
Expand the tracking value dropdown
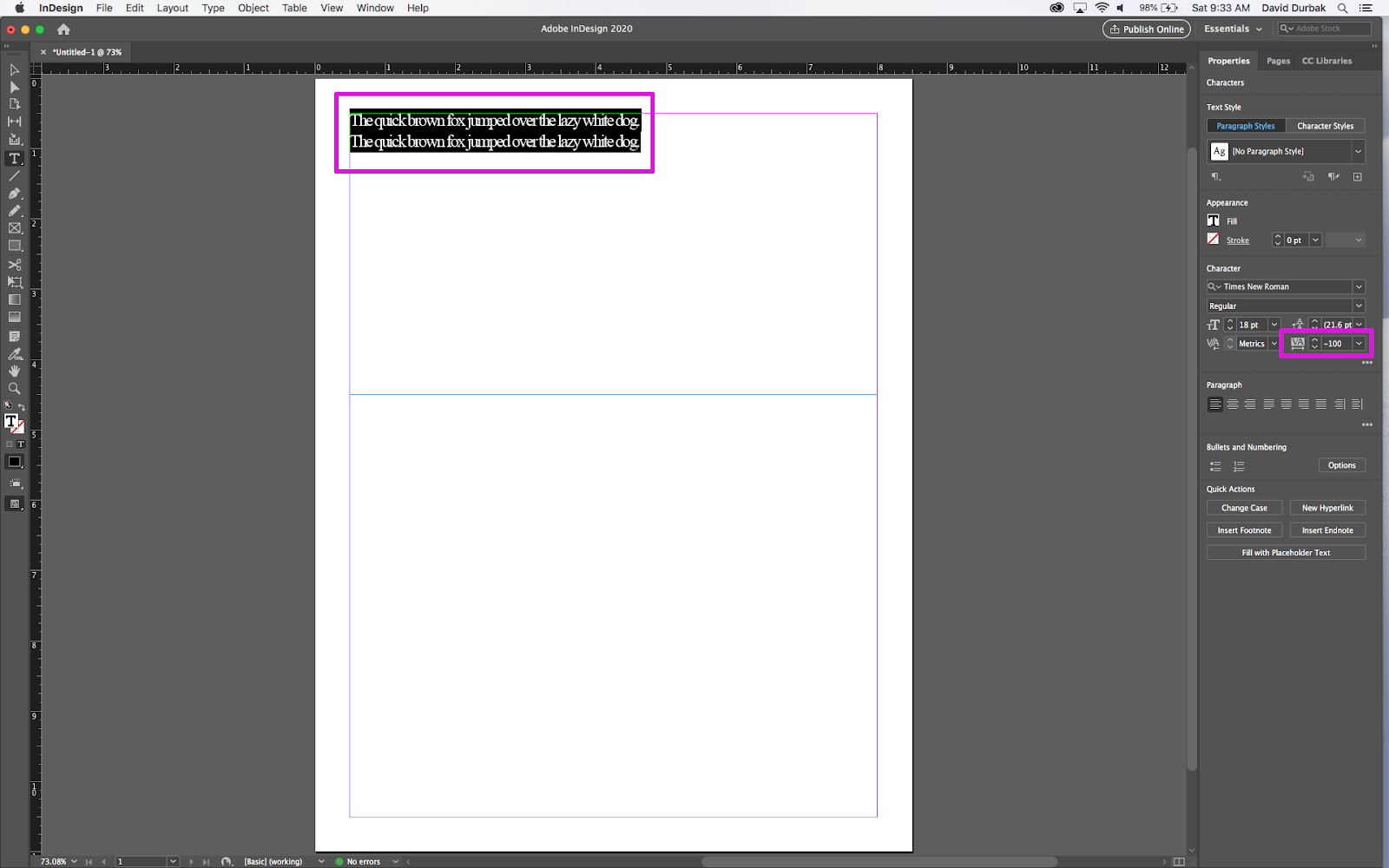(x=1358, y=343)
